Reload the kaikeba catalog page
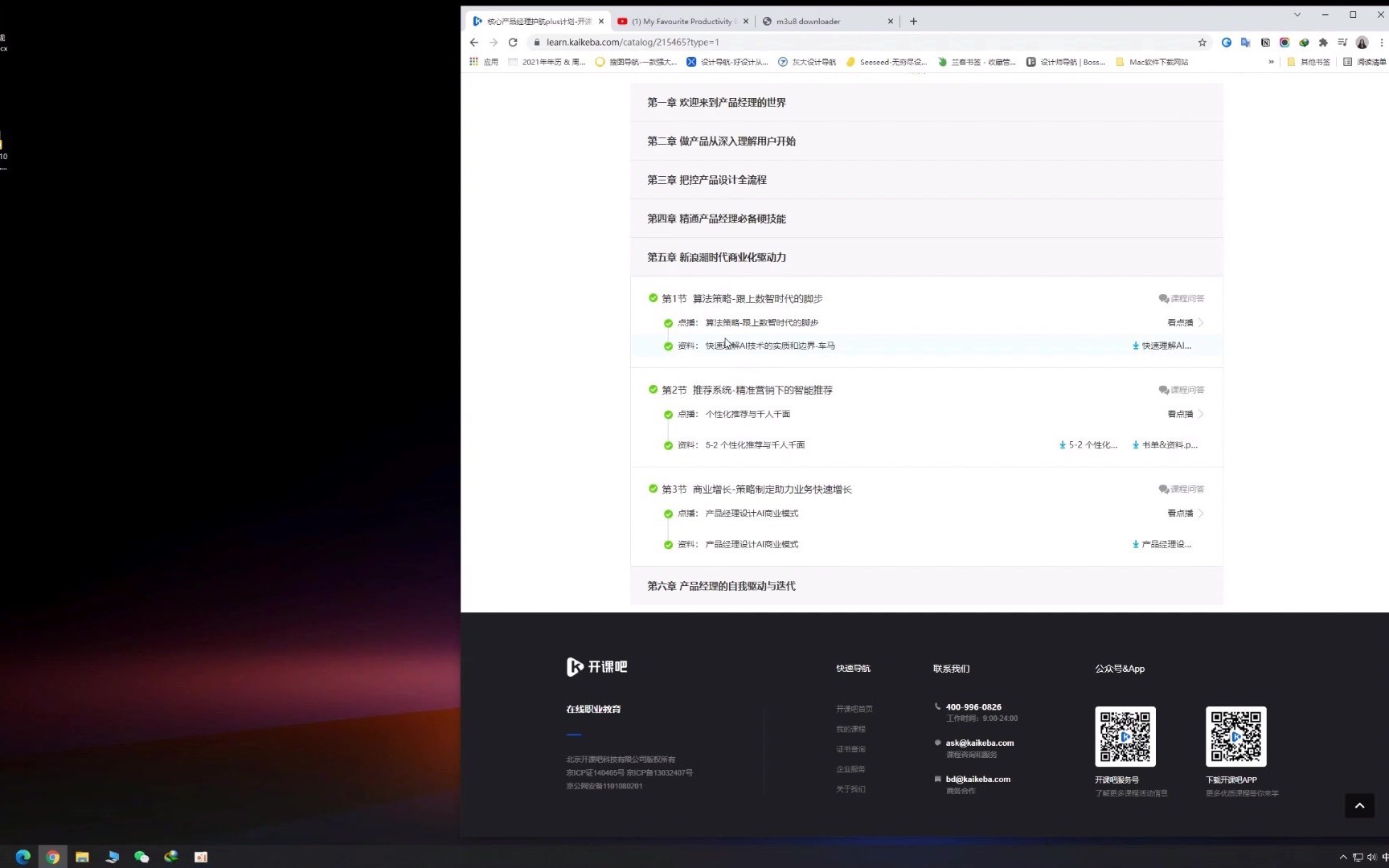1389x868 pixels. click(x=513, y=43)
